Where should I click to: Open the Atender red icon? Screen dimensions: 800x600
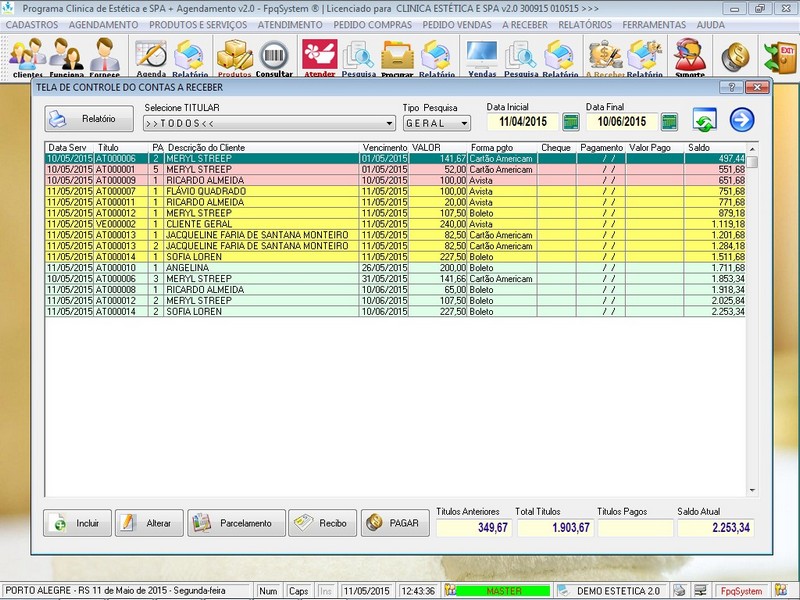click(320, 57)
